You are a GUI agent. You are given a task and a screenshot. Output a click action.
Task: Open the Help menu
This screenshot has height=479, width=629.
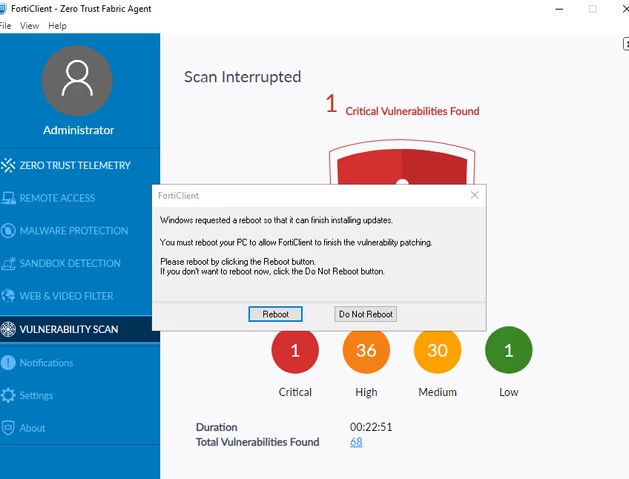point(57,26)
